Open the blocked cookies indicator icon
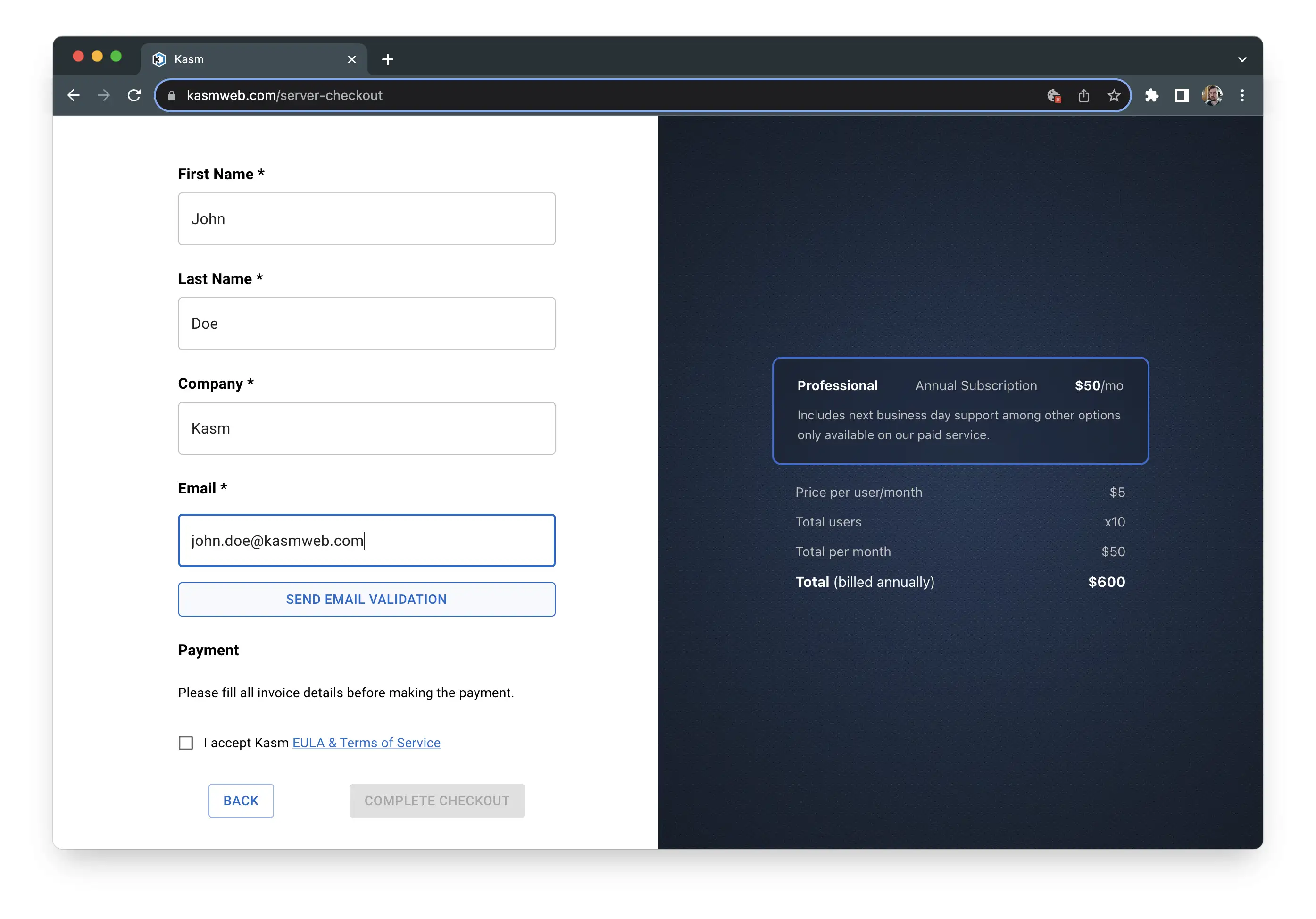This screenshot has height=919, width=1316. (1053, 96)
